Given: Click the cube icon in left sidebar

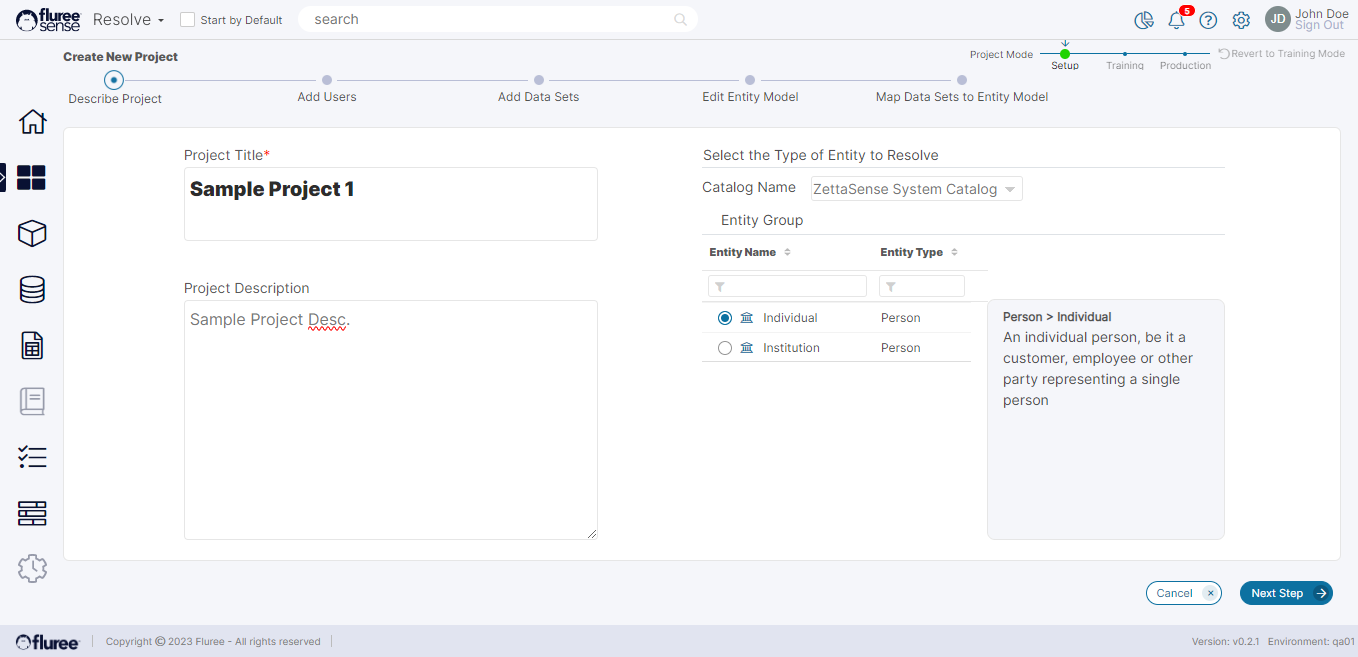Looking at the screenshot, I should 32,233.
